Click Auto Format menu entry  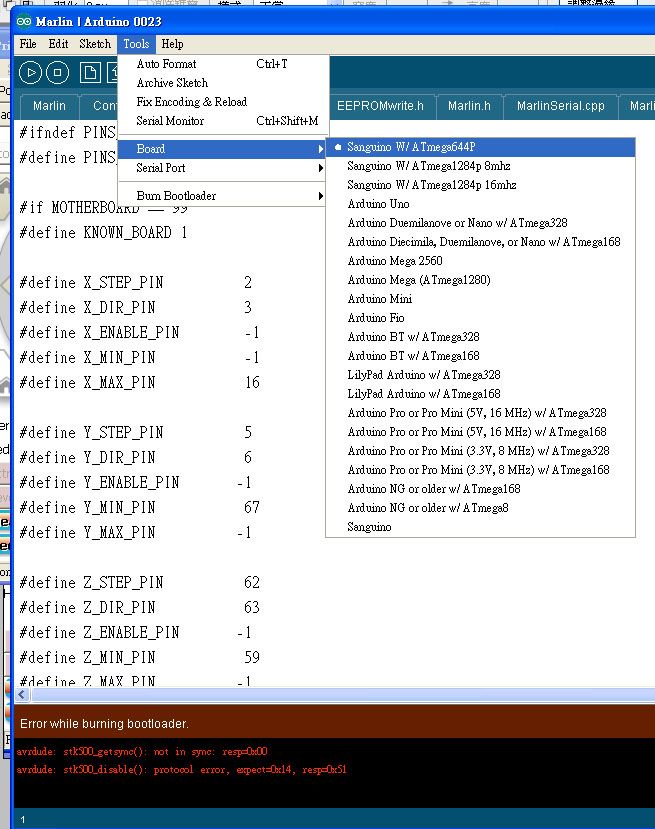coord(222,64)
